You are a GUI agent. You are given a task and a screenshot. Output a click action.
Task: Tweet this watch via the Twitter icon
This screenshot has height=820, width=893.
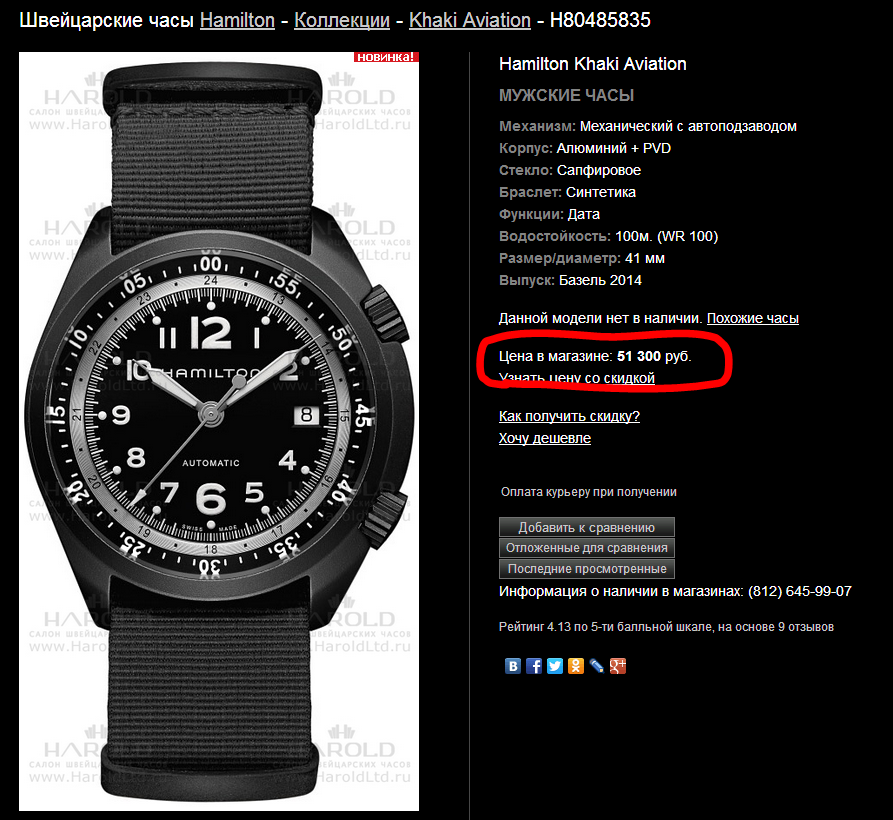click(x=555, y=666)
